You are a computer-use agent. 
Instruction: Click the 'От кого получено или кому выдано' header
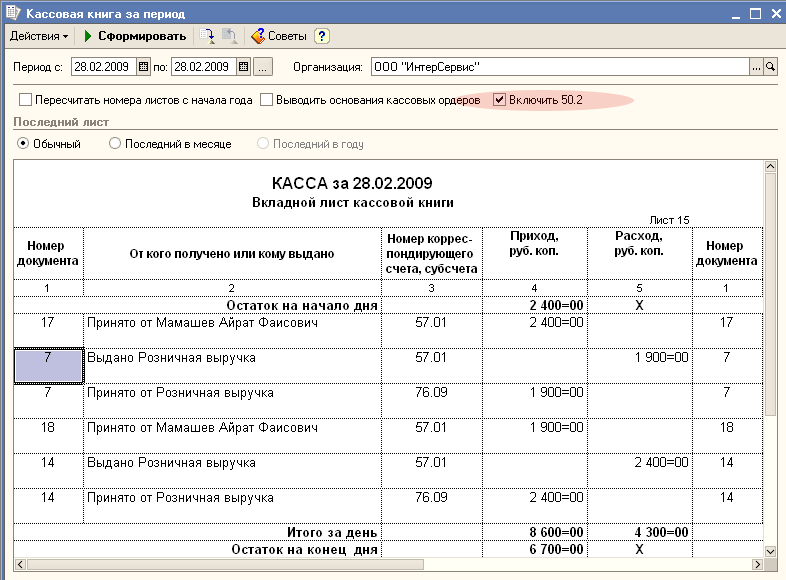click(x=232, y=254)
